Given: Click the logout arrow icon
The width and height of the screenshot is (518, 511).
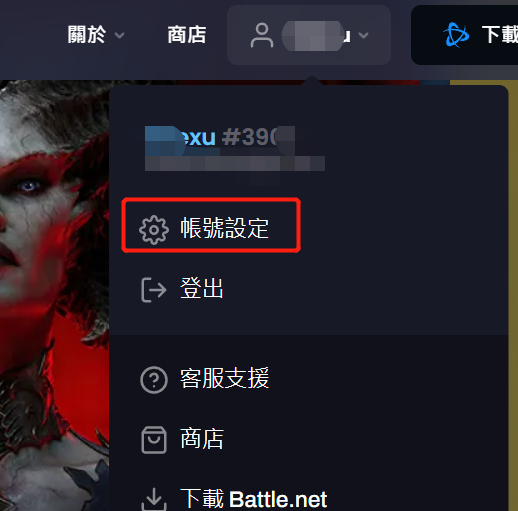Looking at the screenshot, I should click(x=154, y=290).
